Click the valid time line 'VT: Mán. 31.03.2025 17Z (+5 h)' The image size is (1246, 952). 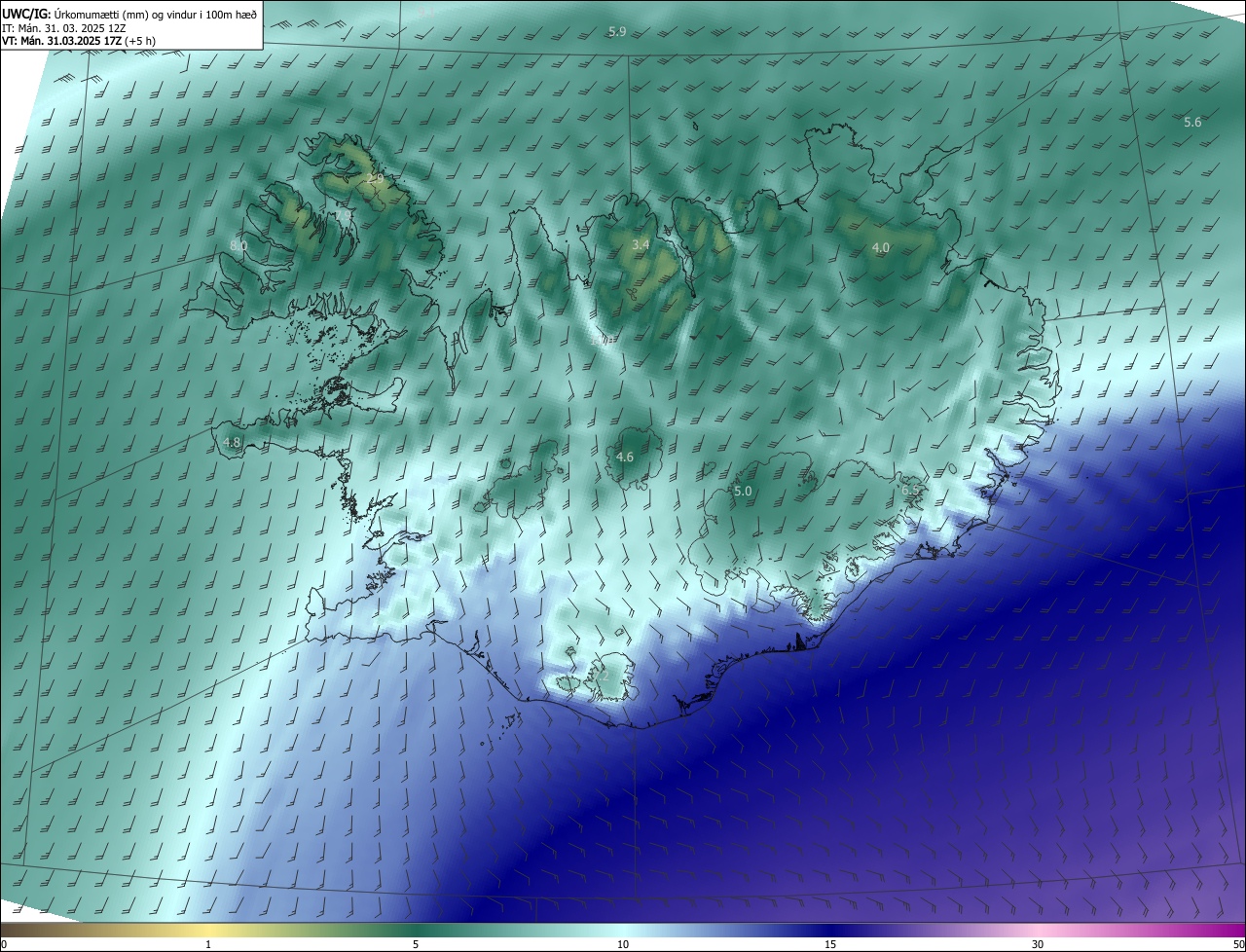79,41
